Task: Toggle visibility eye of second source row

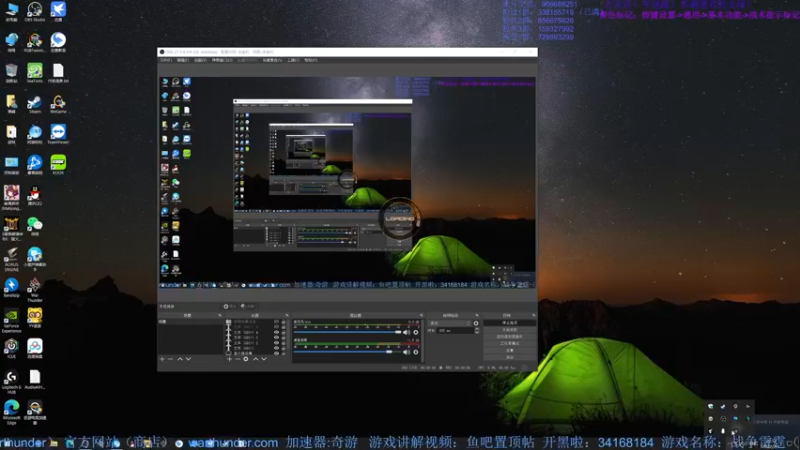Action: coord(276,327)
